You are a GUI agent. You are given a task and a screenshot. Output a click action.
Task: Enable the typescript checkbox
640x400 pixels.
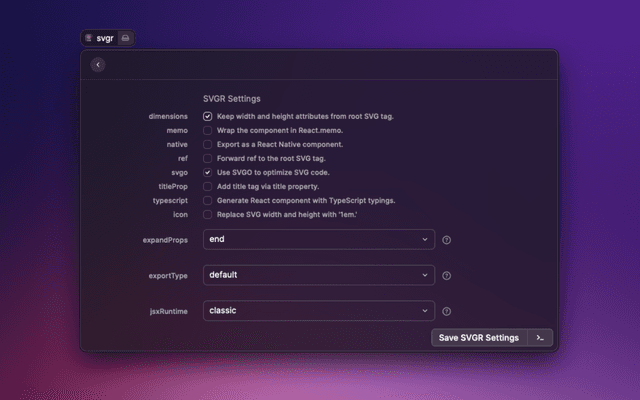[x=208, y=201]
